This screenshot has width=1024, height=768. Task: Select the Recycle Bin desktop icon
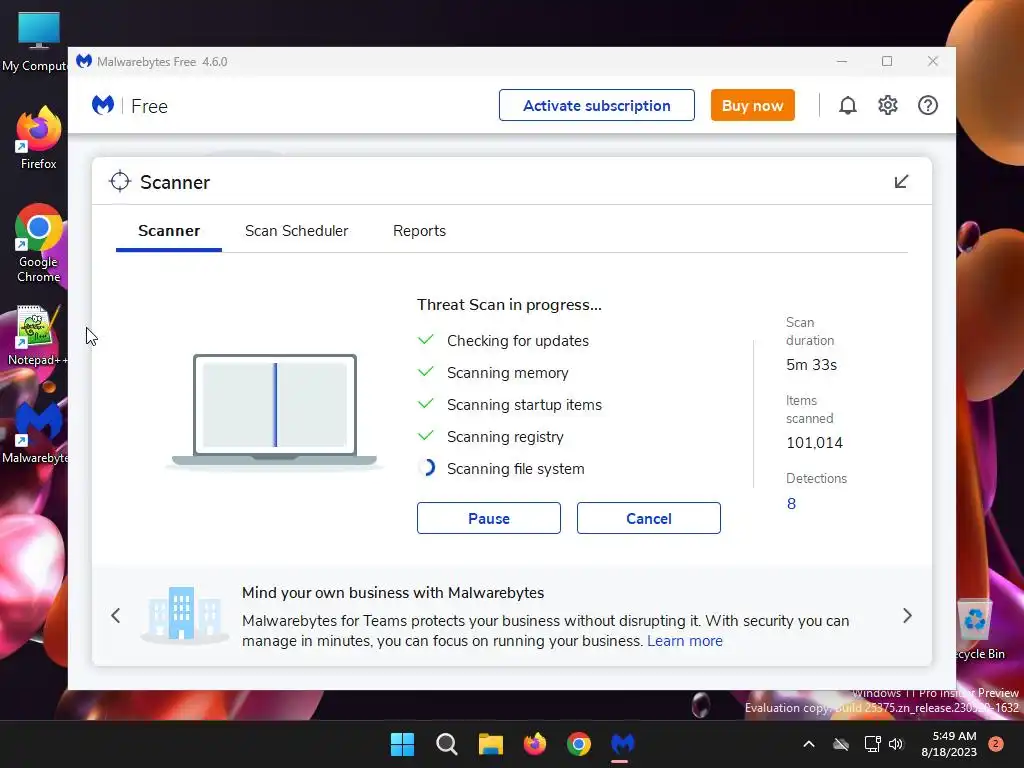coord(978,630)
